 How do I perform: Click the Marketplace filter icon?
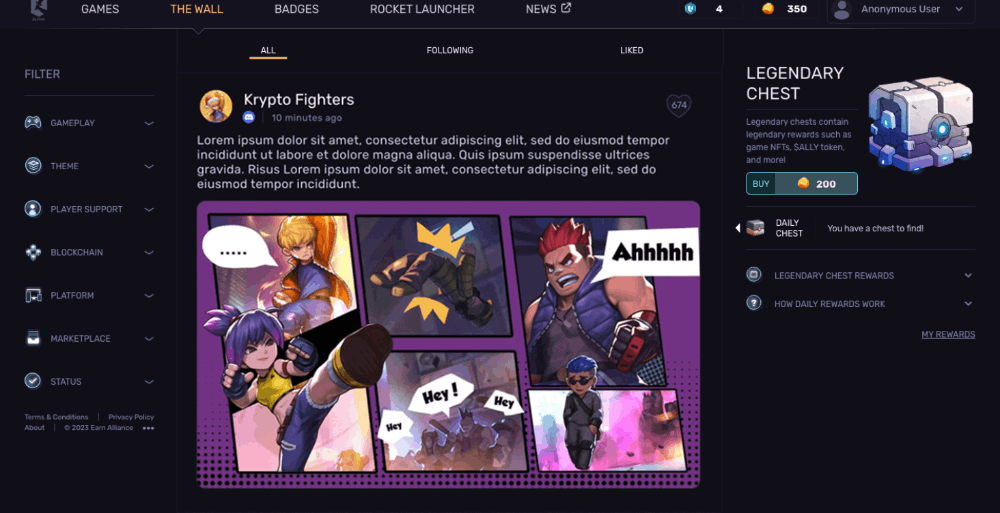point(33,339)
